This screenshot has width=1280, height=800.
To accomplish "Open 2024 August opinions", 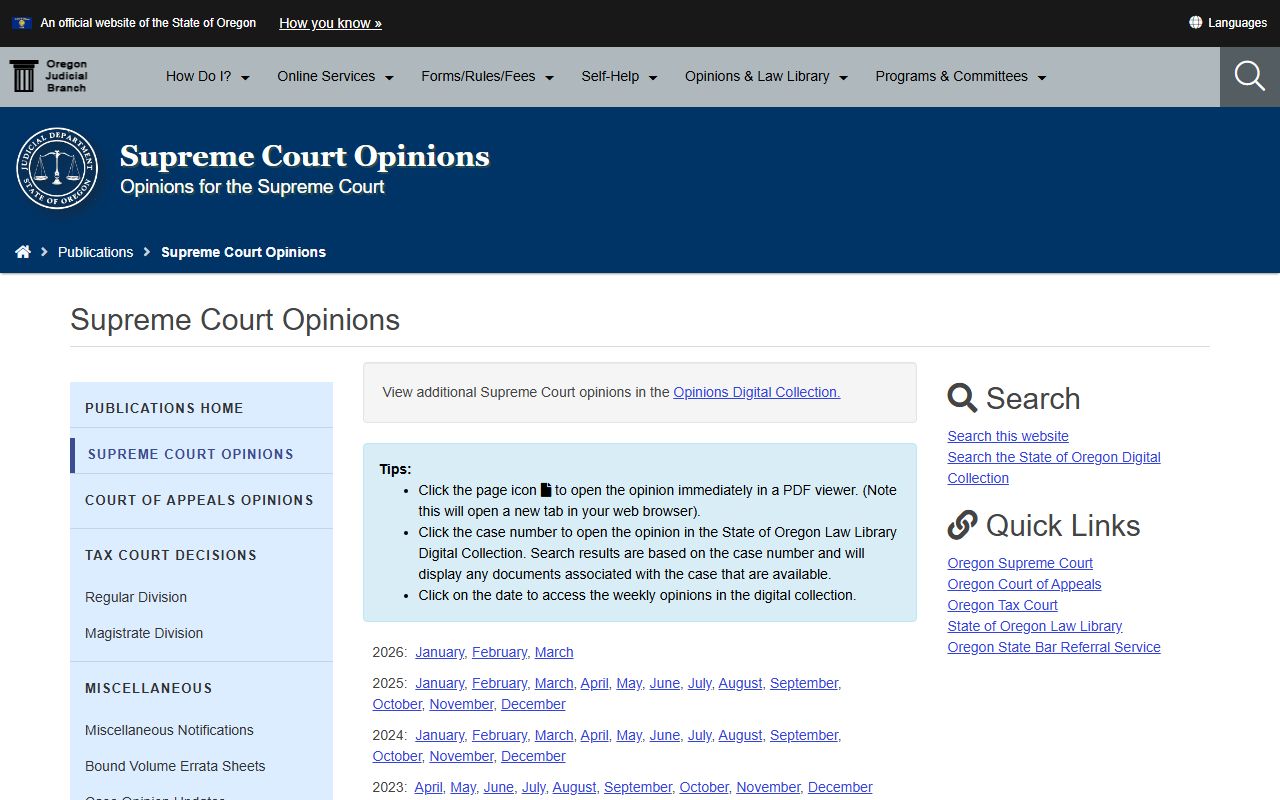I will 740,735.
